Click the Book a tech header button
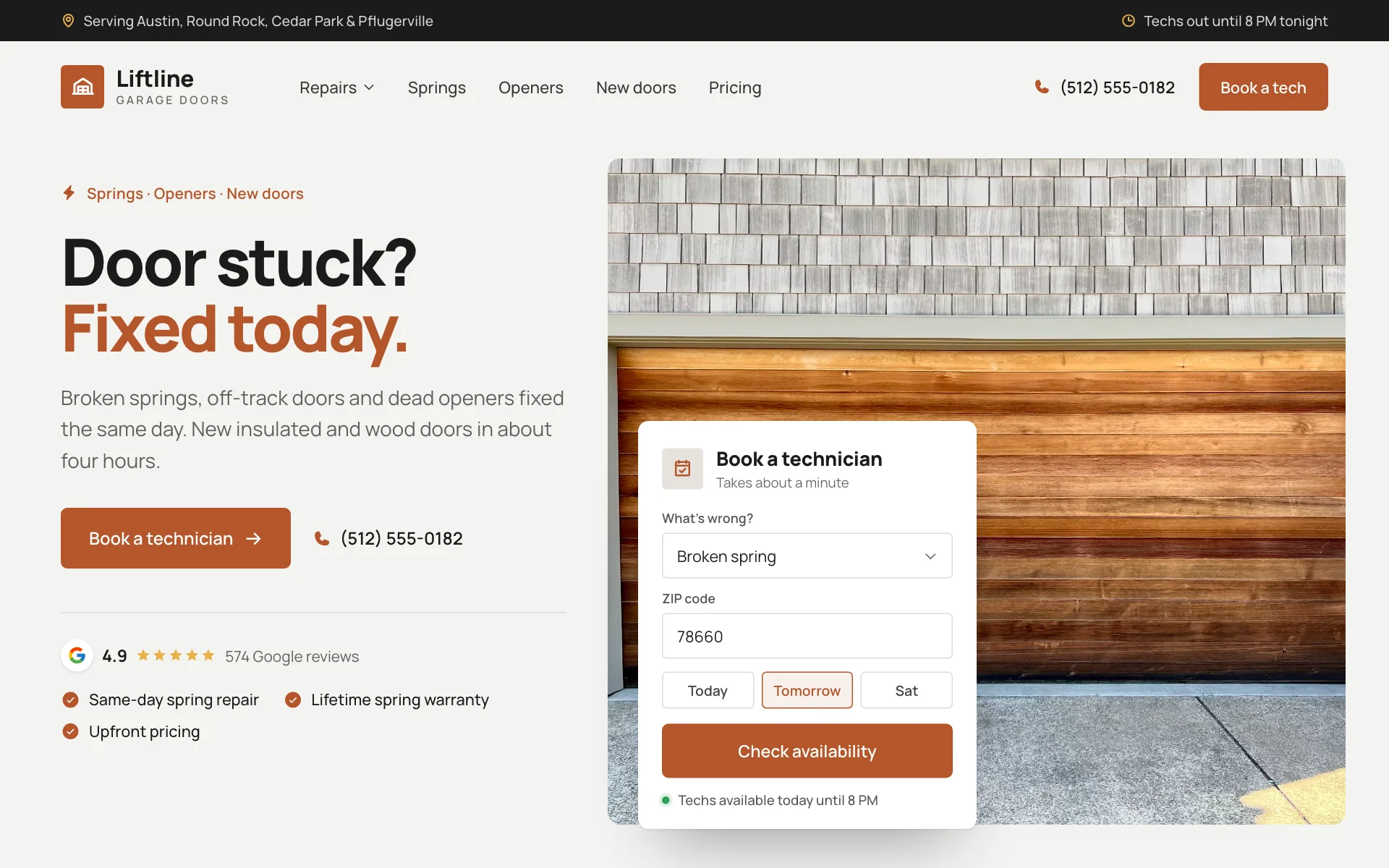 tap(1263, 87)
